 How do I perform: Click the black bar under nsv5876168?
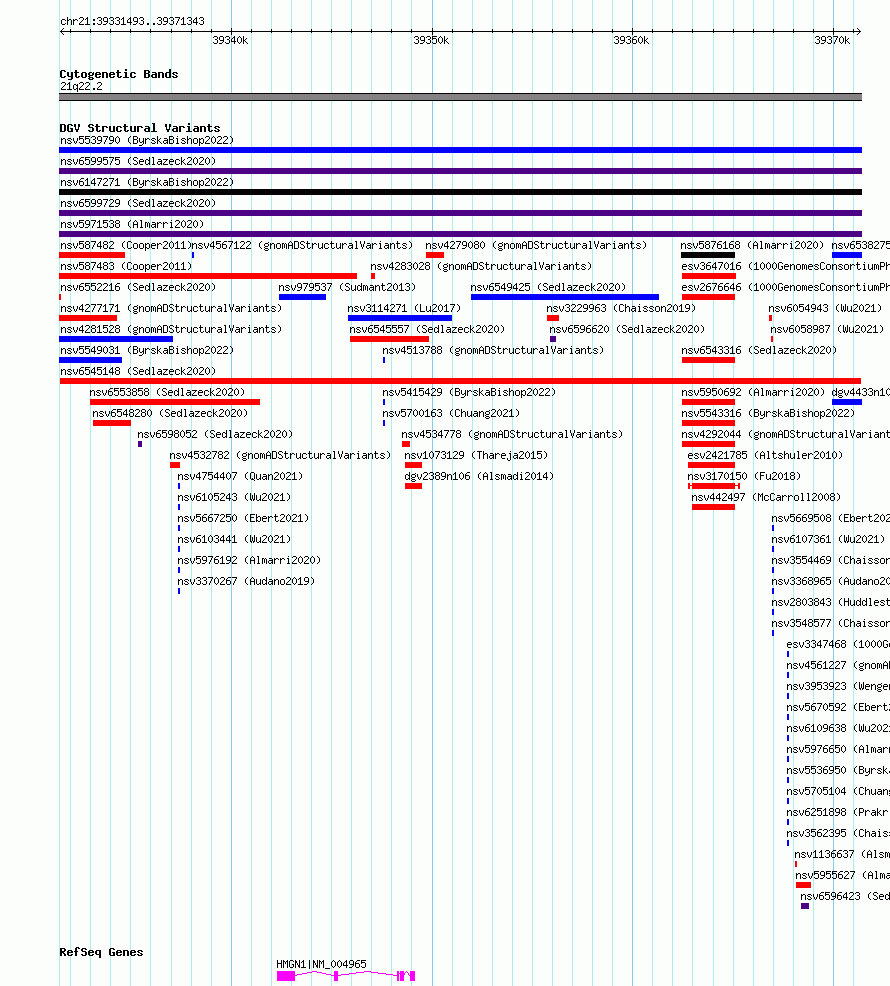coord(708,255)
